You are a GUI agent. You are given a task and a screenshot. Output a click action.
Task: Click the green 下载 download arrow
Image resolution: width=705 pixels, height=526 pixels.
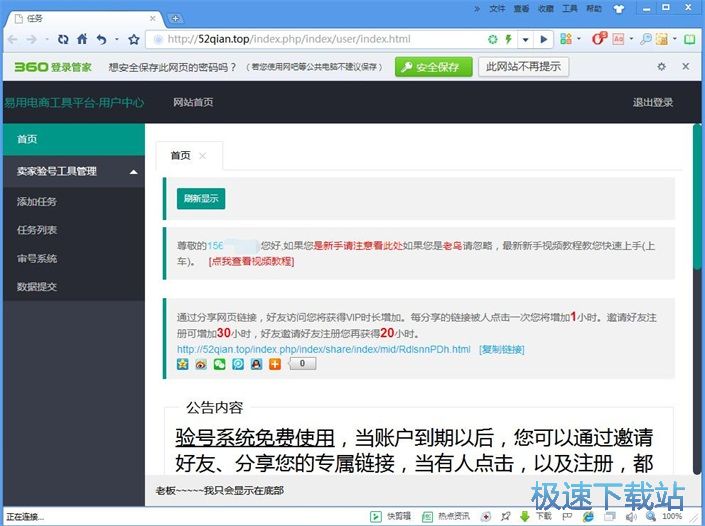point(524,517)
